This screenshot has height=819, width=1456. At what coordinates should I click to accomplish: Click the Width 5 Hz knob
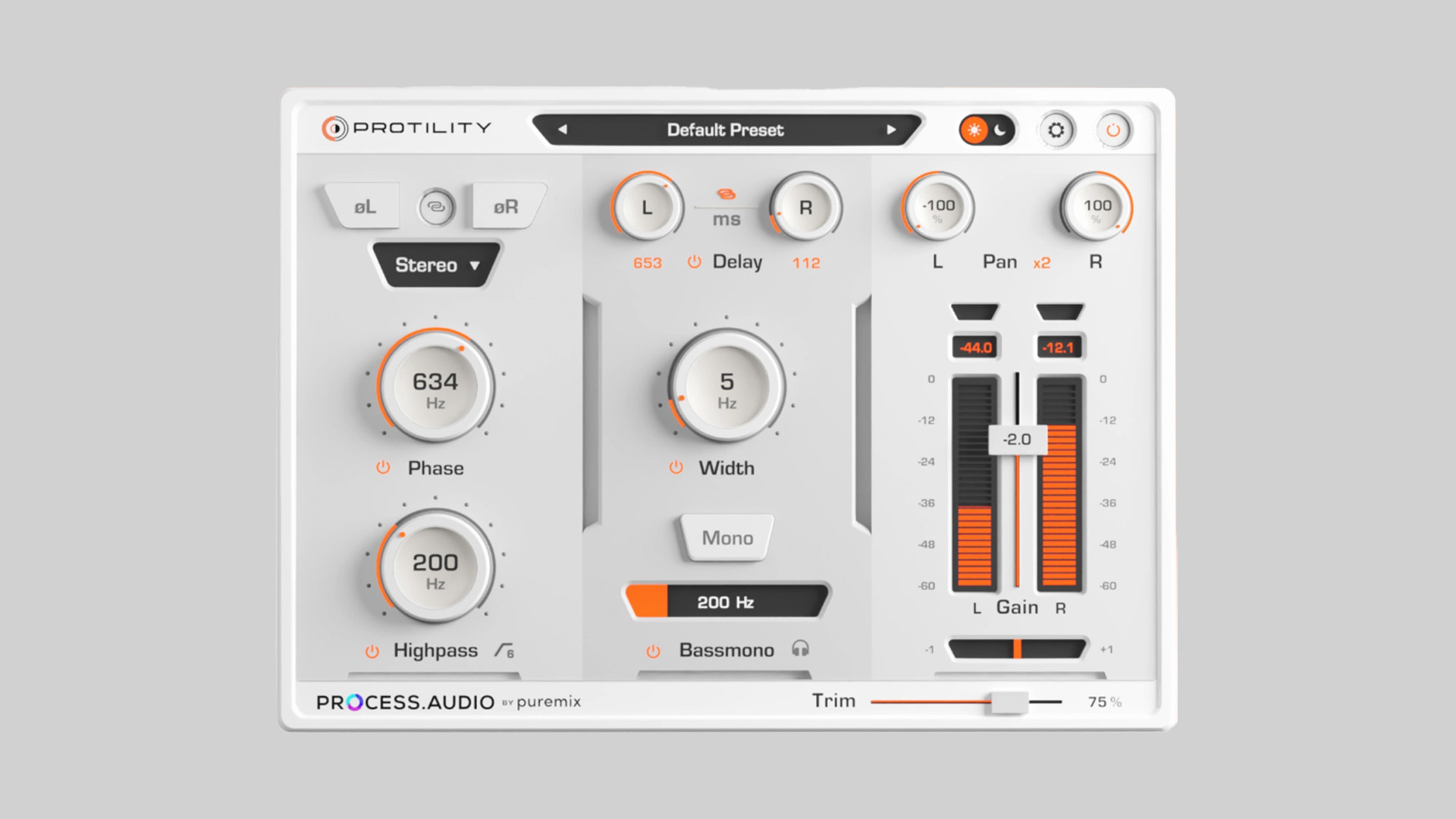(726, 387)
